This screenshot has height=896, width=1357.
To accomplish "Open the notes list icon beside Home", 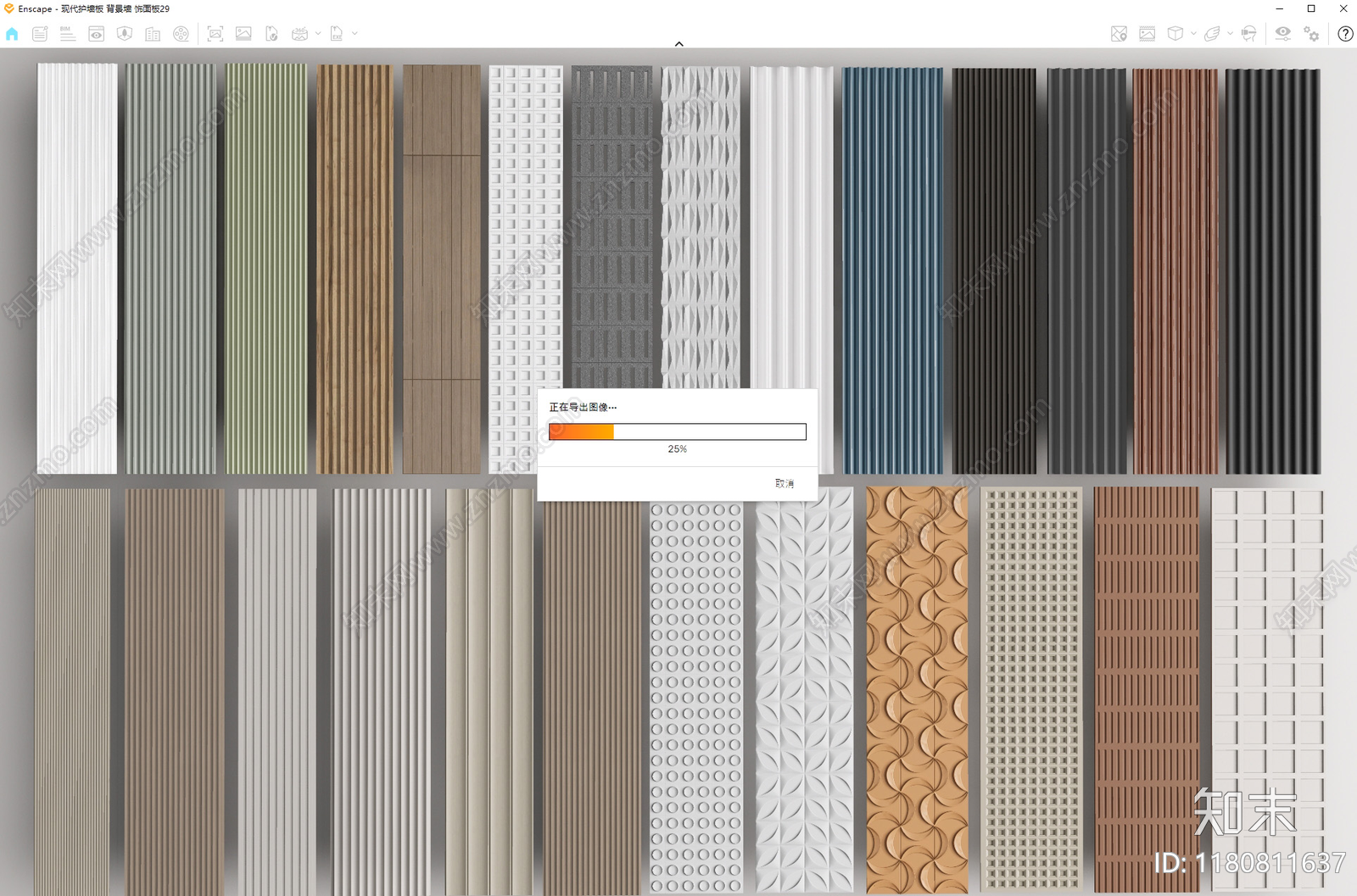I will pyautogui.click(x=40, y=34).
